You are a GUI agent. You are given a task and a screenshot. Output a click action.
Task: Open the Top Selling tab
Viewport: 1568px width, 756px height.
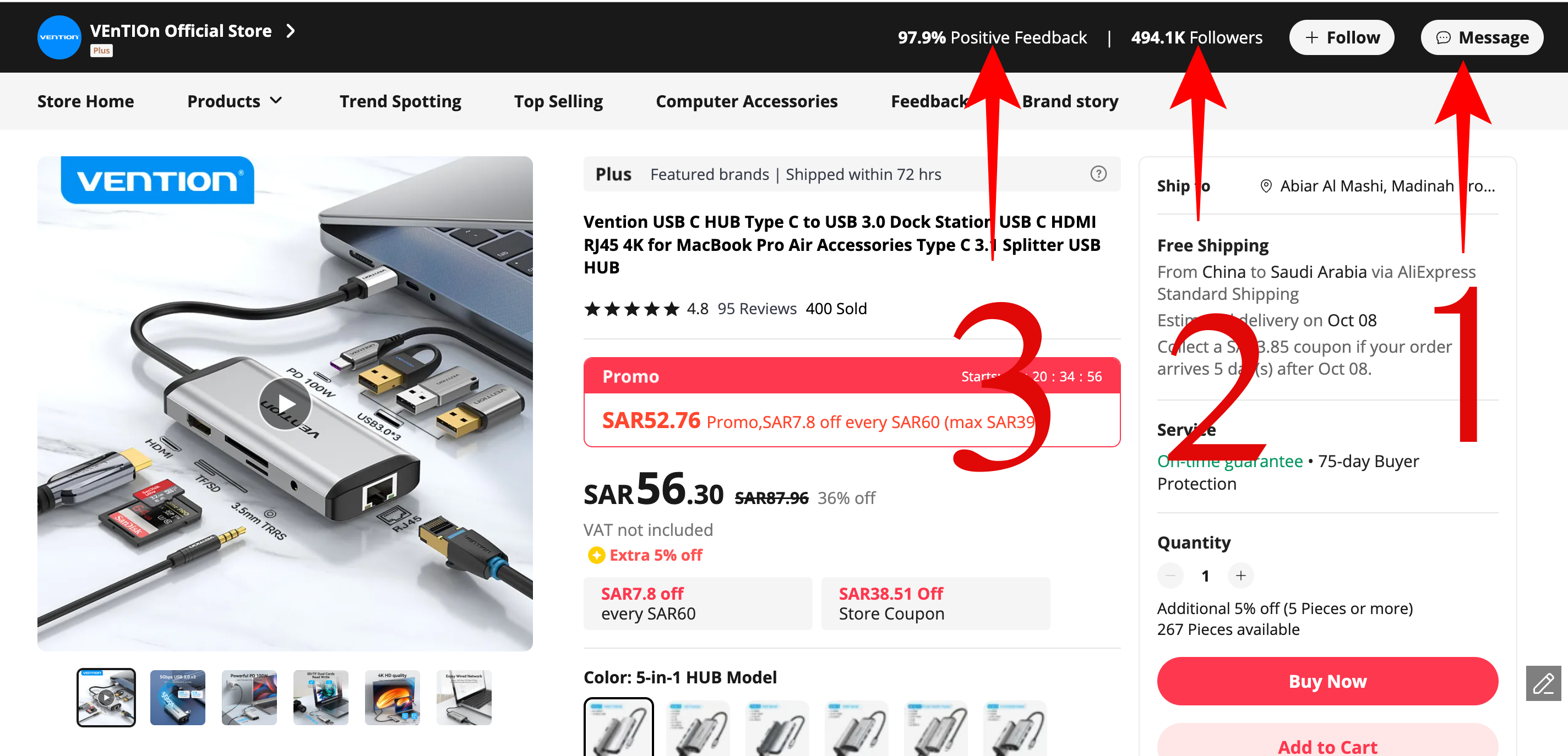coord(558,101)
